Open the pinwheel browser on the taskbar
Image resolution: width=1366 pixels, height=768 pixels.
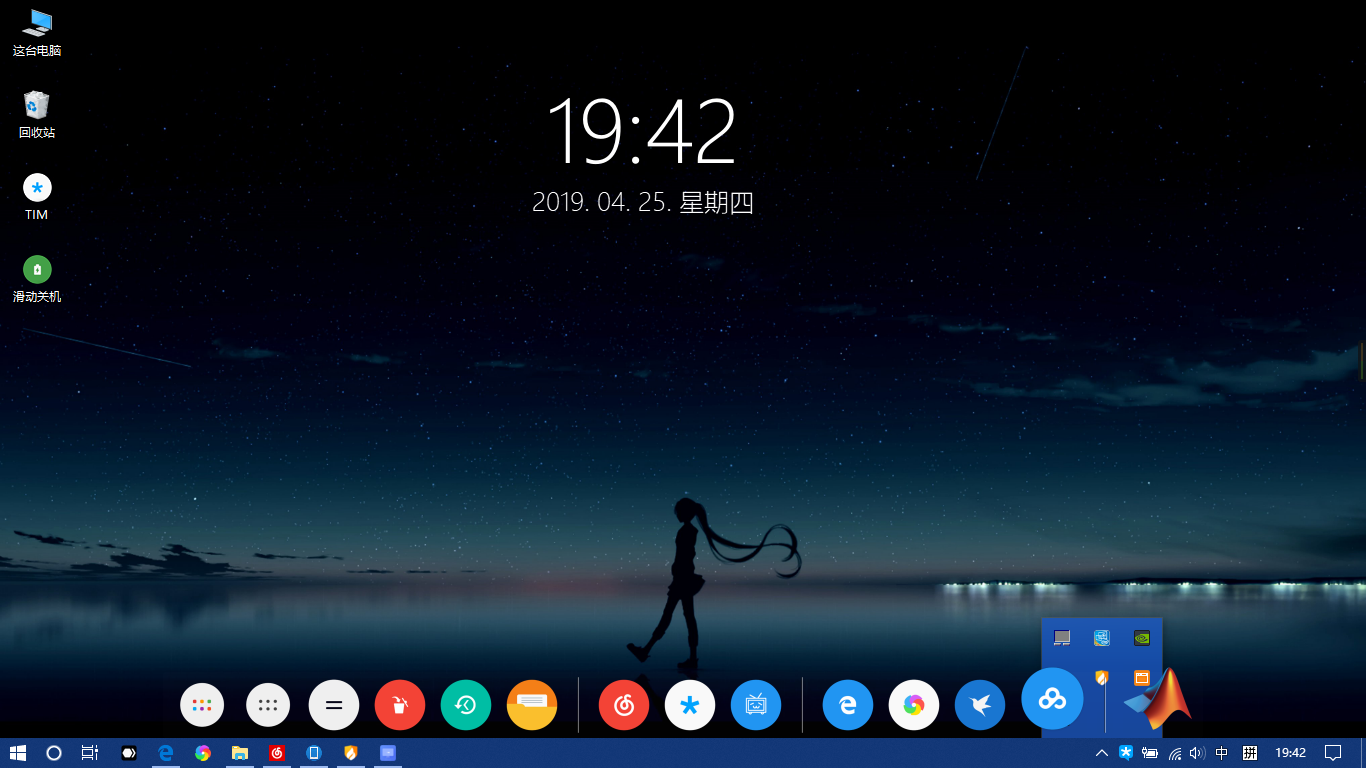[x=203, y=753]
